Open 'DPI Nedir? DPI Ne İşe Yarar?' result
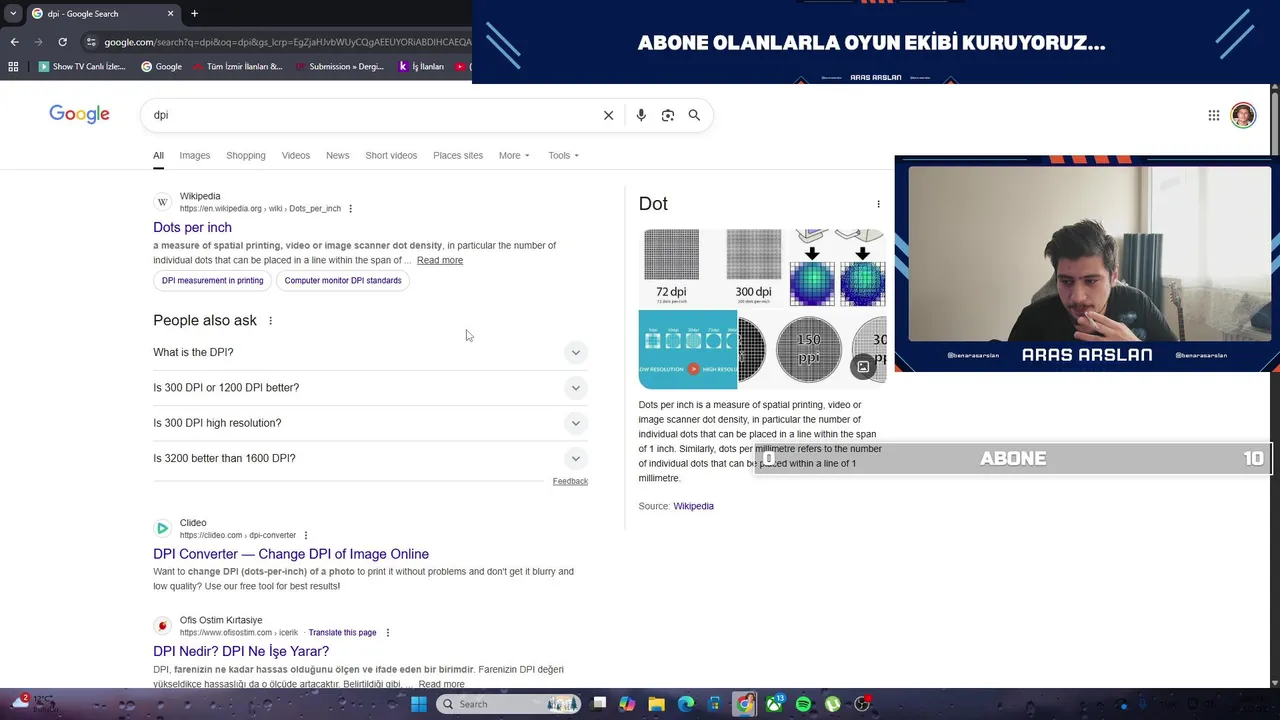Screen dimensions: 1280x720 (x=241, y=651)
